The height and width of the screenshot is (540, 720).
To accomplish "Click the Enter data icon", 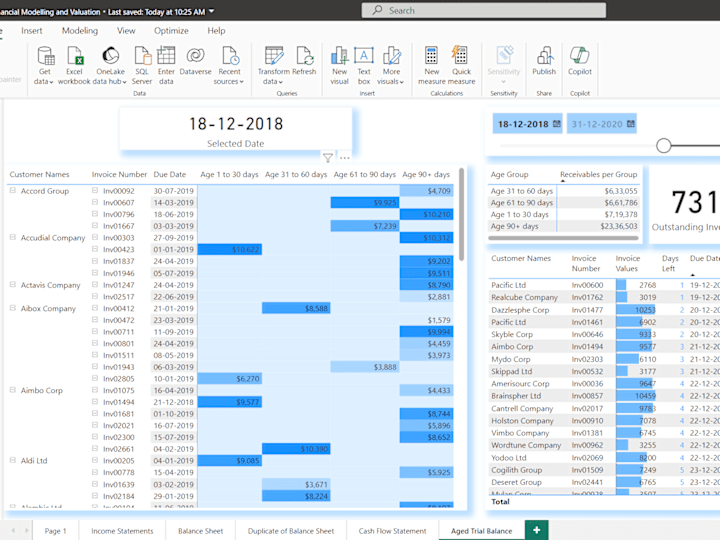I will click(166, 56).
